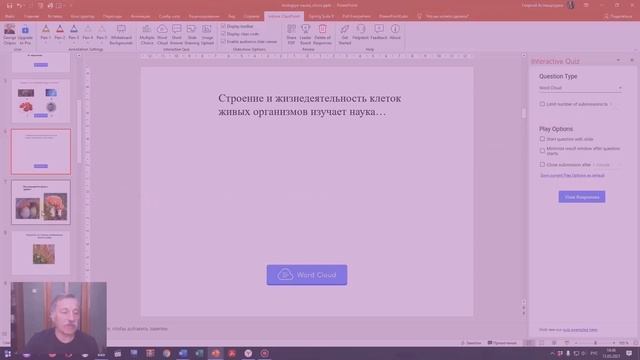Insert a Multiple Choice question
Screen dimensions: 640x360
[147, 34]
